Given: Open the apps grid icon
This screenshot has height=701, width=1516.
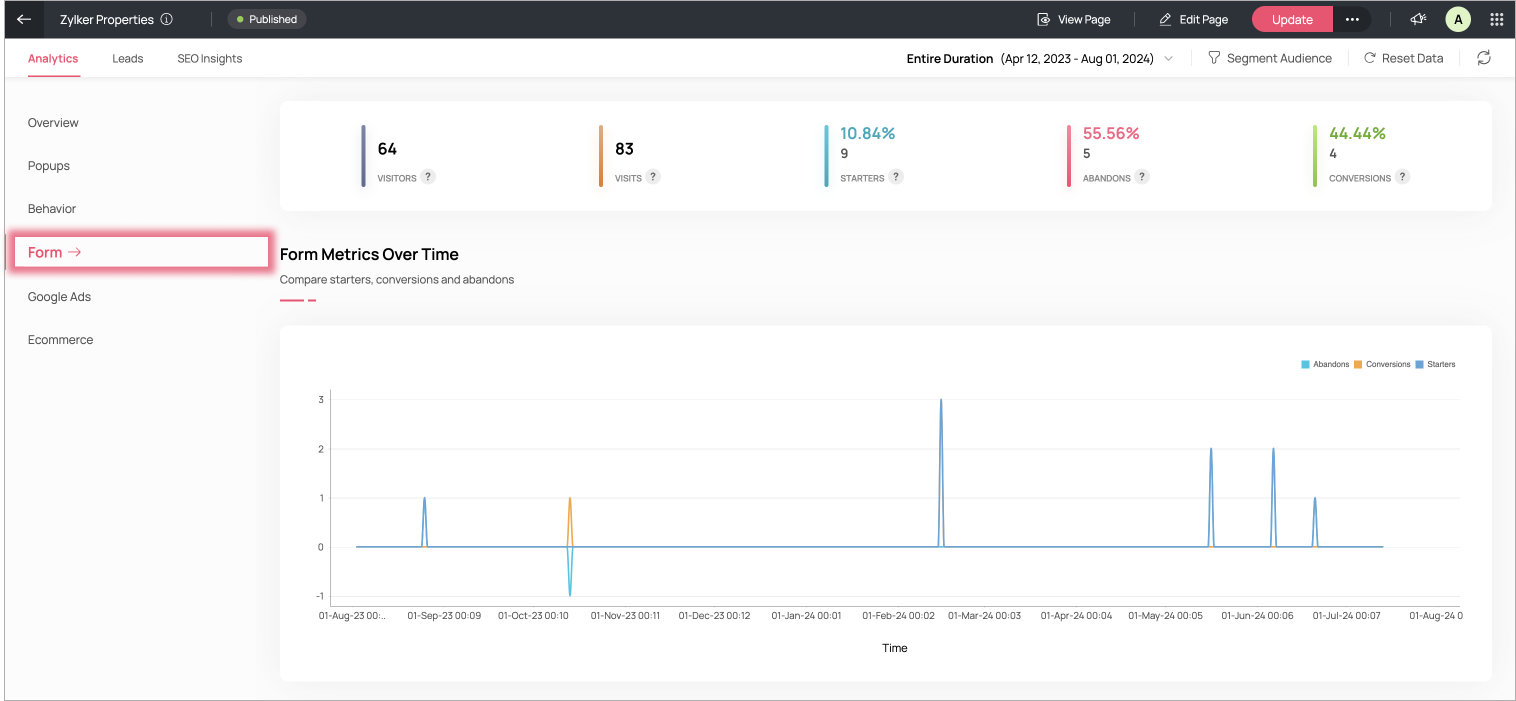Looking at the screenshot, I should coord(1497,19).
